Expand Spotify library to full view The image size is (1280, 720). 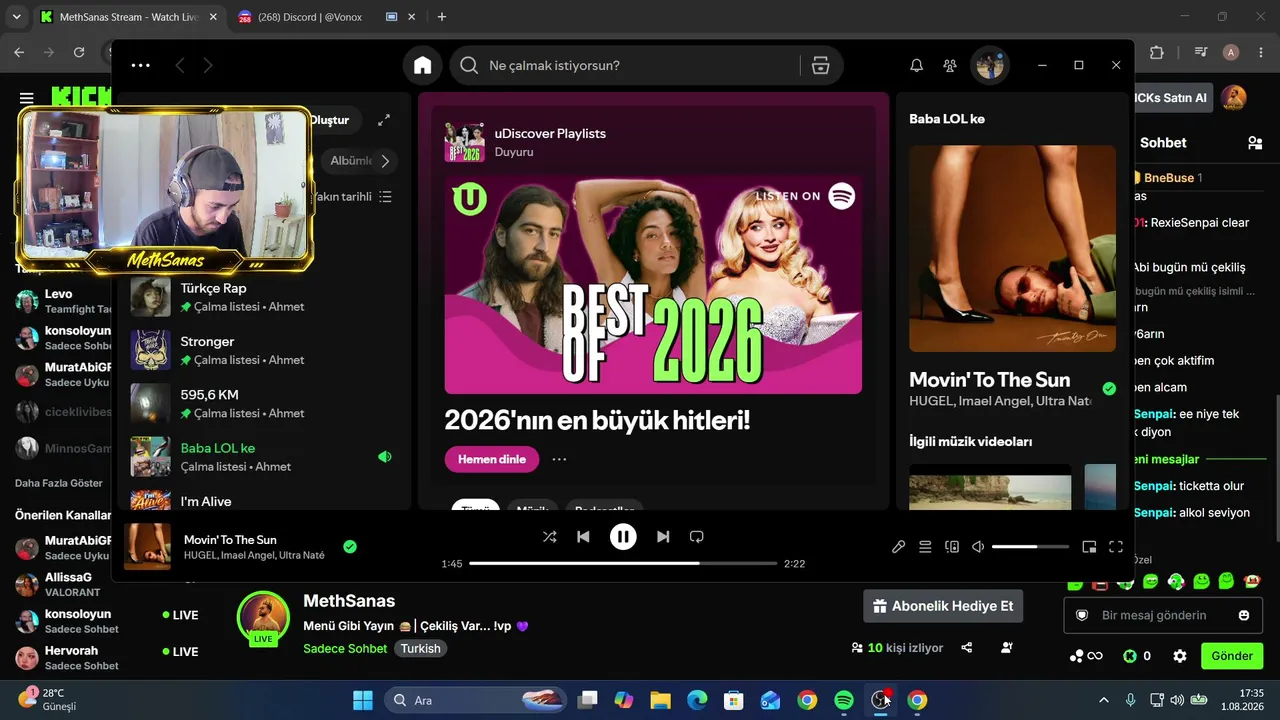[384, 120]
